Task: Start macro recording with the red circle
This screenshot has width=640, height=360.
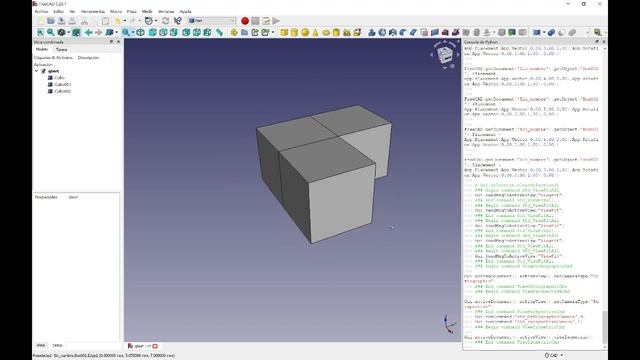Action: pyautogui.click(x=245, y=21)
